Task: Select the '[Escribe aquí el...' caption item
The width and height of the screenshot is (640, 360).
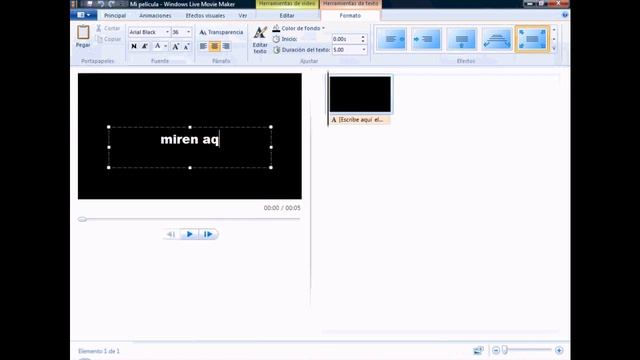Action: pyautogui.click(x=360, y=120)
